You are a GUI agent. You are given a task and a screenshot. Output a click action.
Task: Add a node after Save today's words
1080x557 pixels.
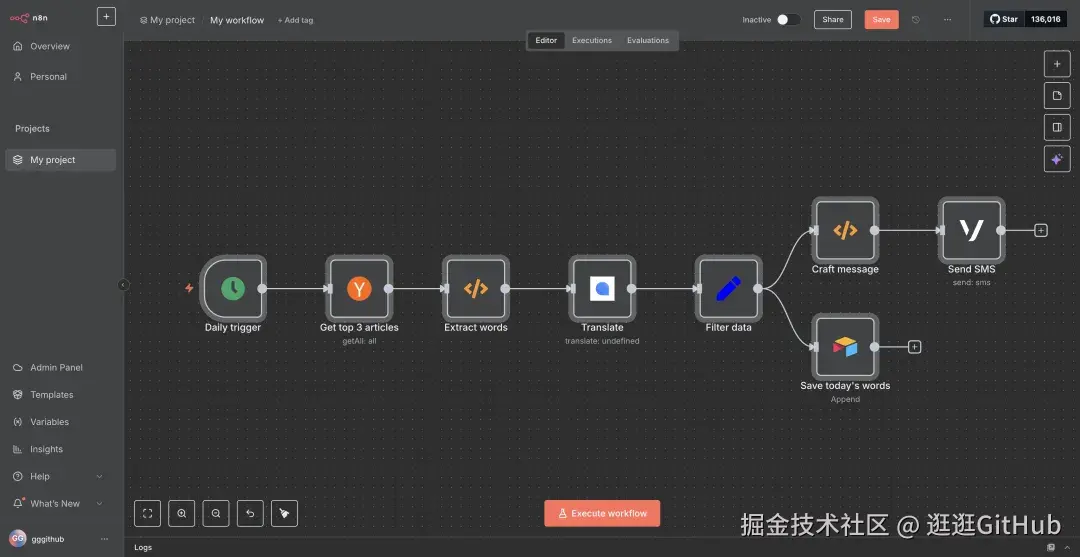(914, 347)
